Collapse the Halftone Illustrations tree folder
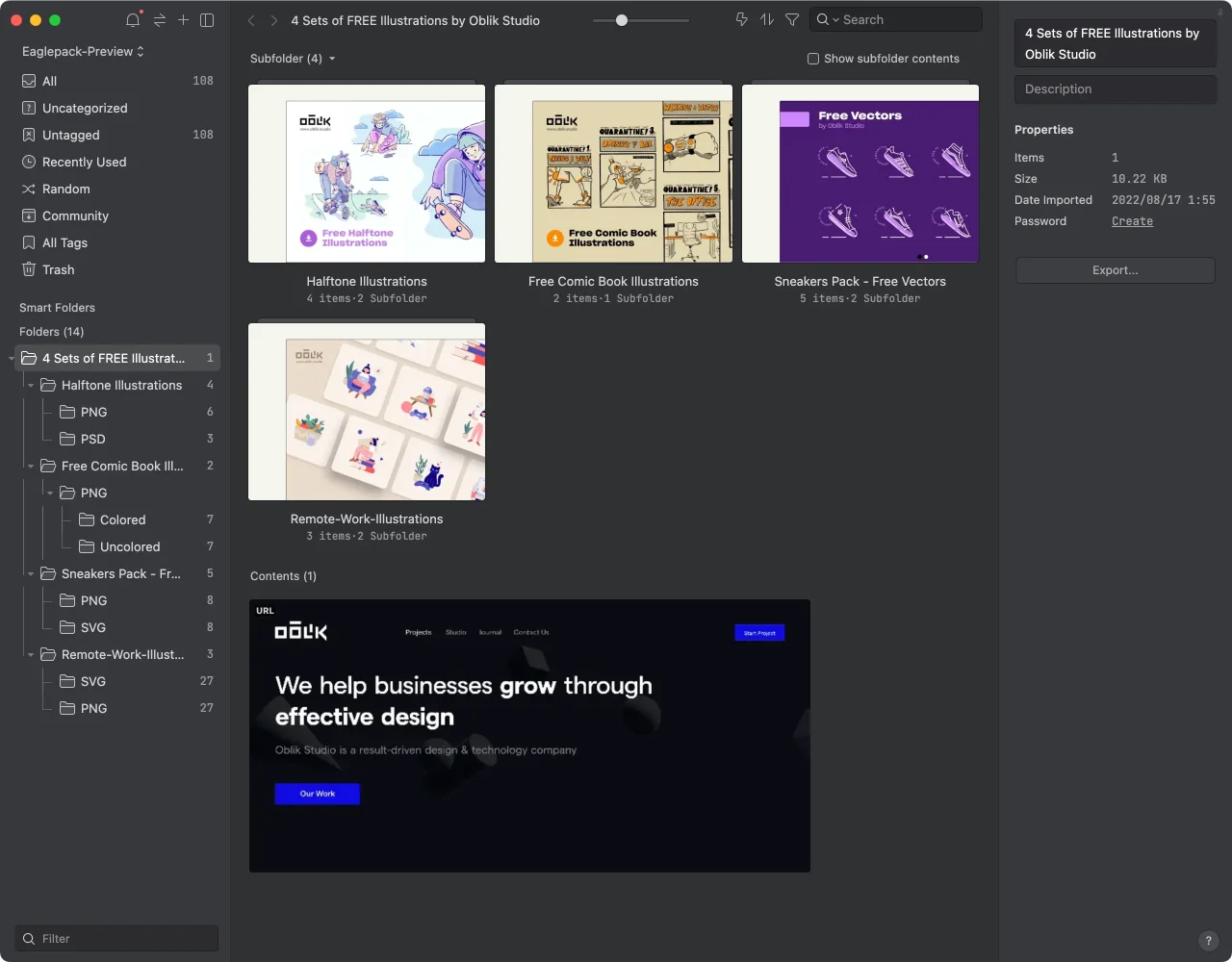This screenshot has height=962, width=1232. (x=31, y=385)
